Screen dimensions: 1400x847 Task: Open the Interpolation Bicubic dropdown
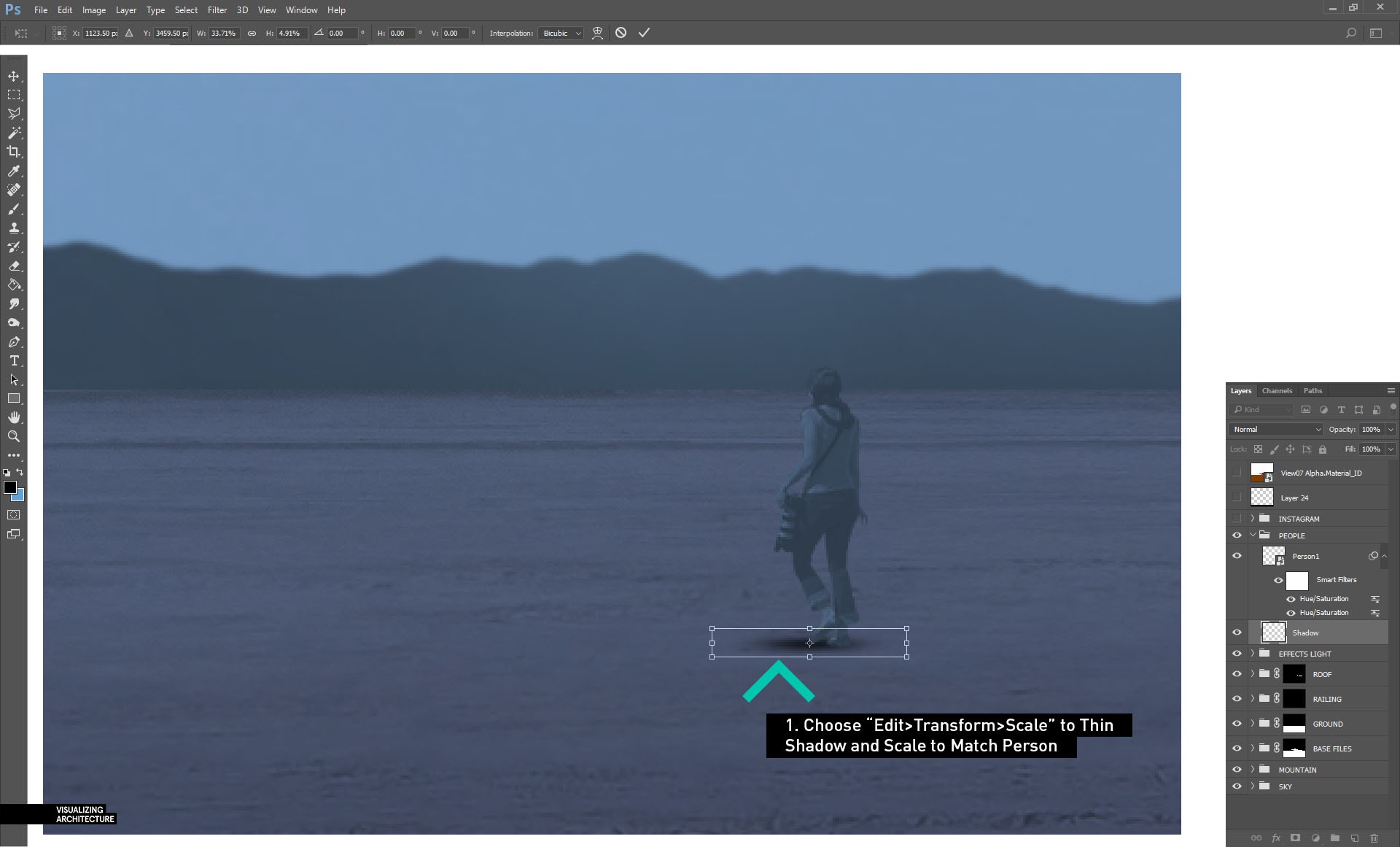(x=561, y=33)
